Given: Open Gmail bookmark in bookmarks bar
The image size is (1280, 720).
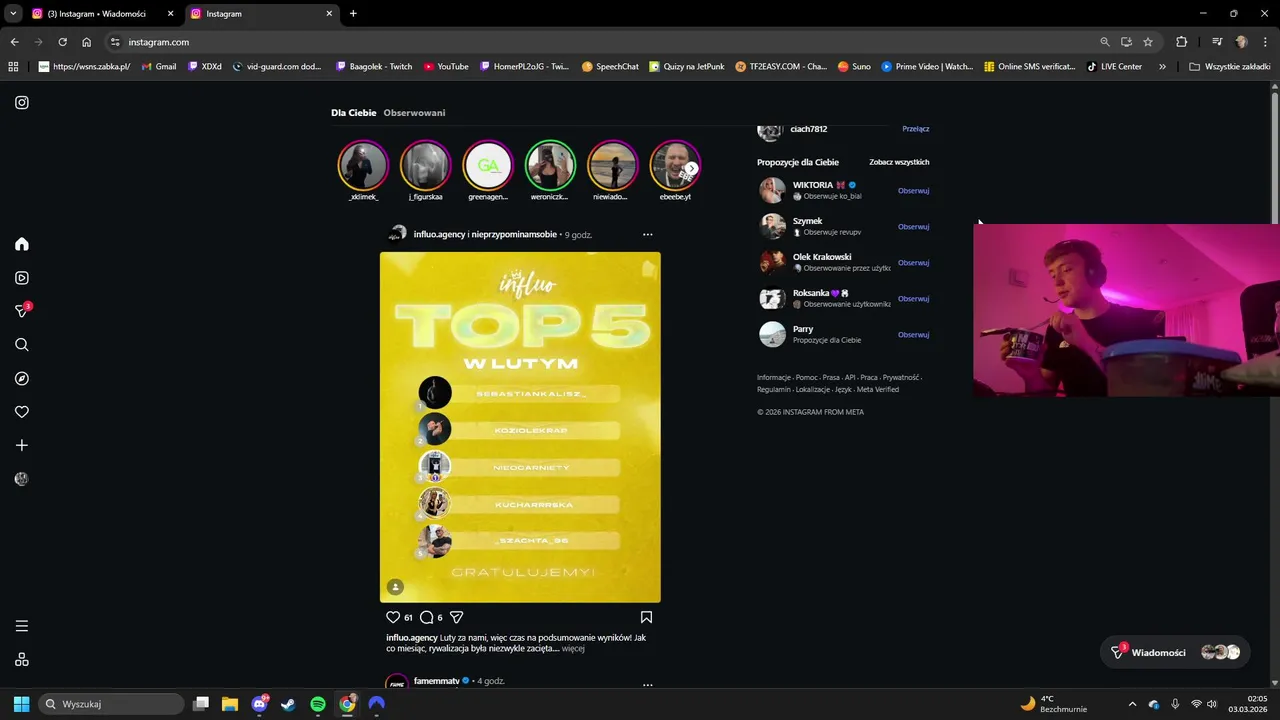Looking at the screenshot, I should [x=158, y=67].
